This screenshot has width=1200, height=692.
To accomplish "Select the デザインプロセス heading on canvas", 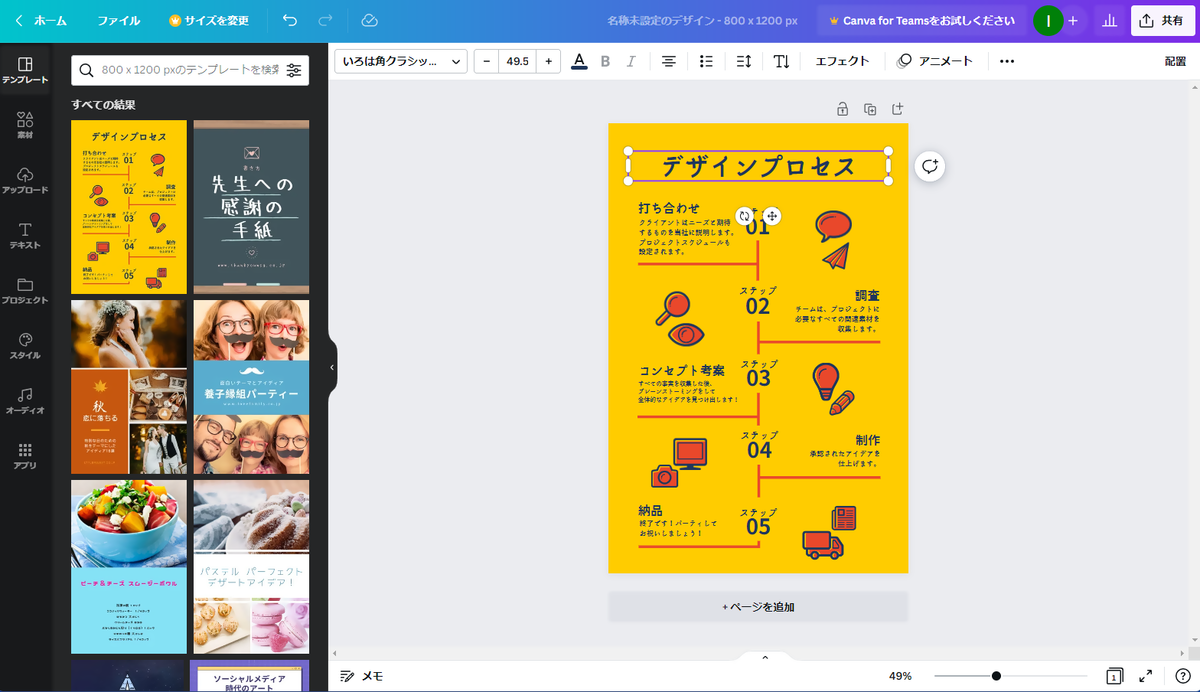I will pyautogui.click(x=758, y=167).
